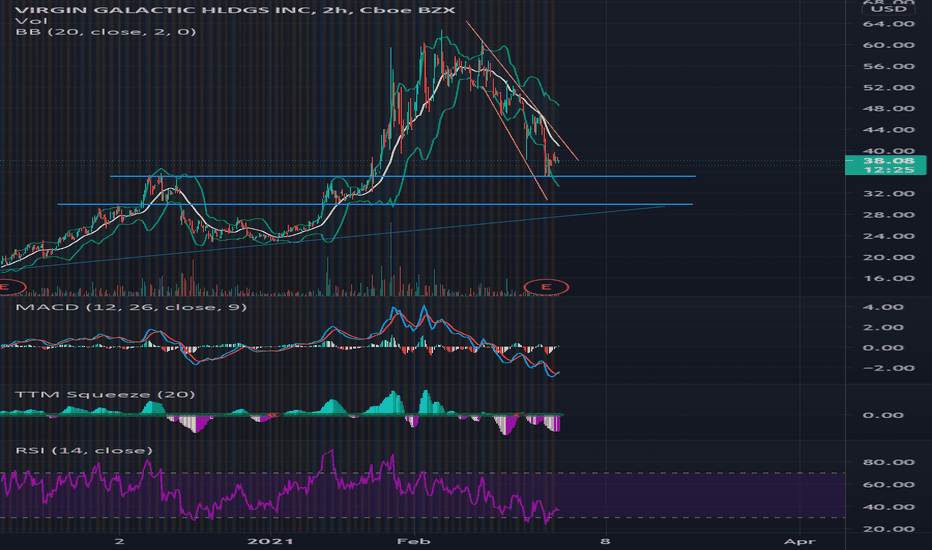Click the Apr date label on time axis
Viewport: 932px width, 550px height.
[799, 541]
